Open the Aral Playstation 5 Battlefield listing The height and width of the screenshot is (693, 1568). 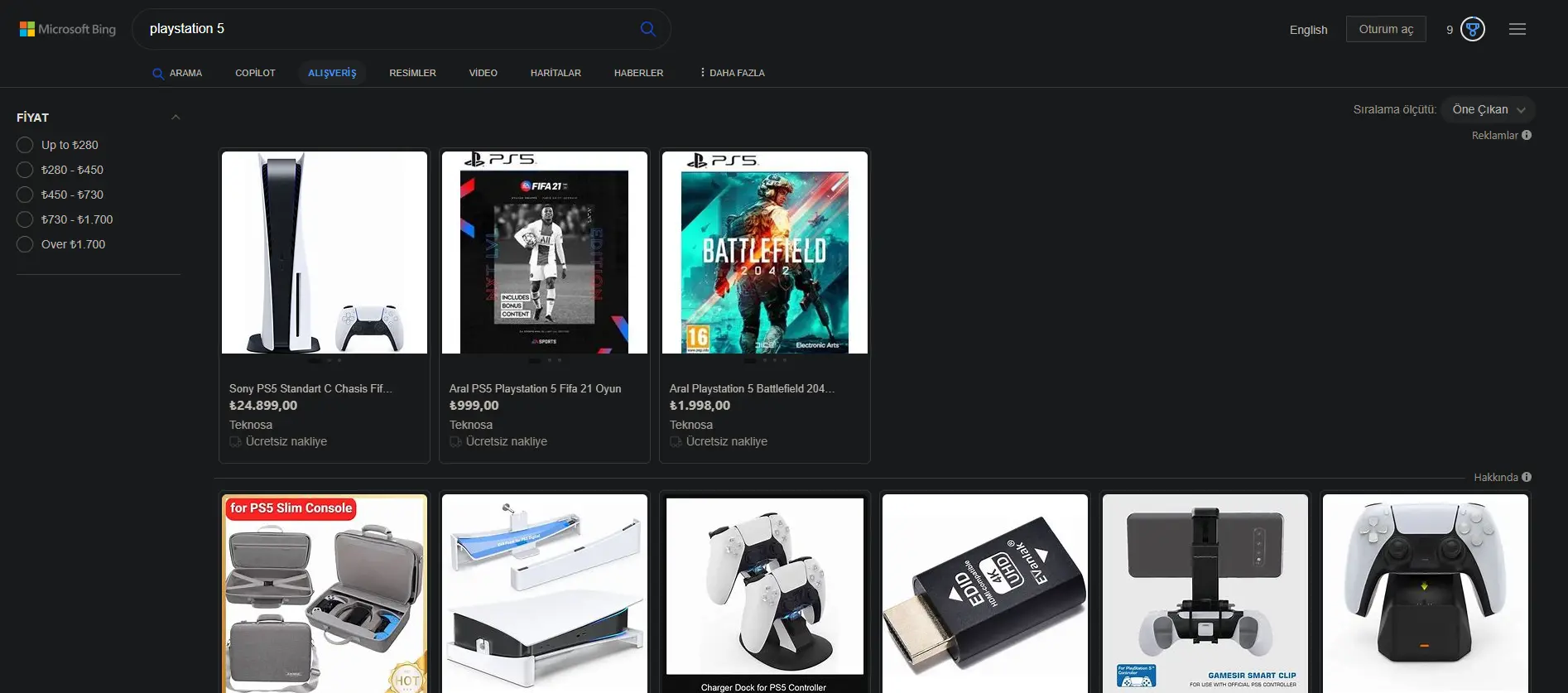click(752, 388)
